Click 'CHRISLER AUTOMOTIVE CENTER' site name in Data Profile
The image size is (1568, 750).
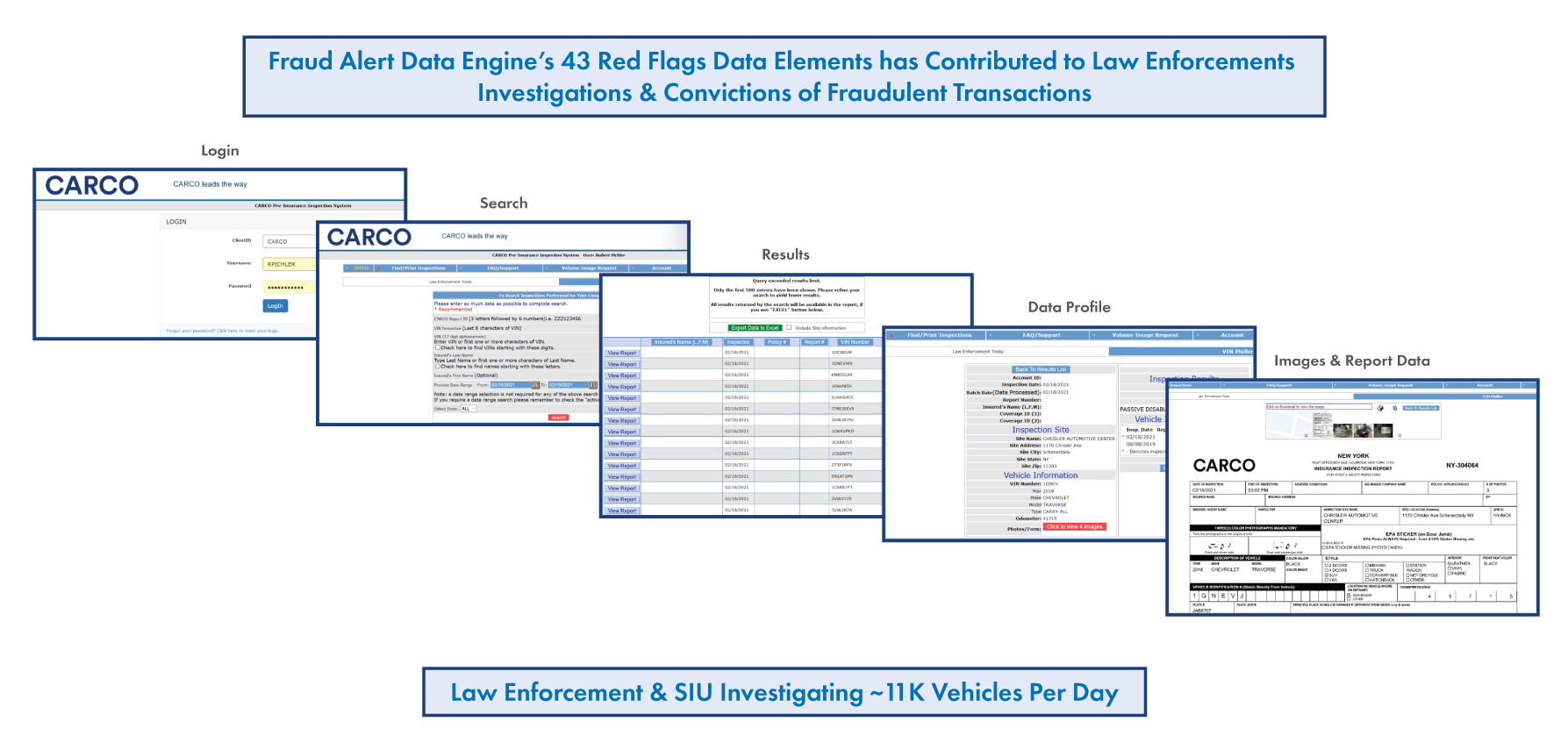coord(1078,439)
